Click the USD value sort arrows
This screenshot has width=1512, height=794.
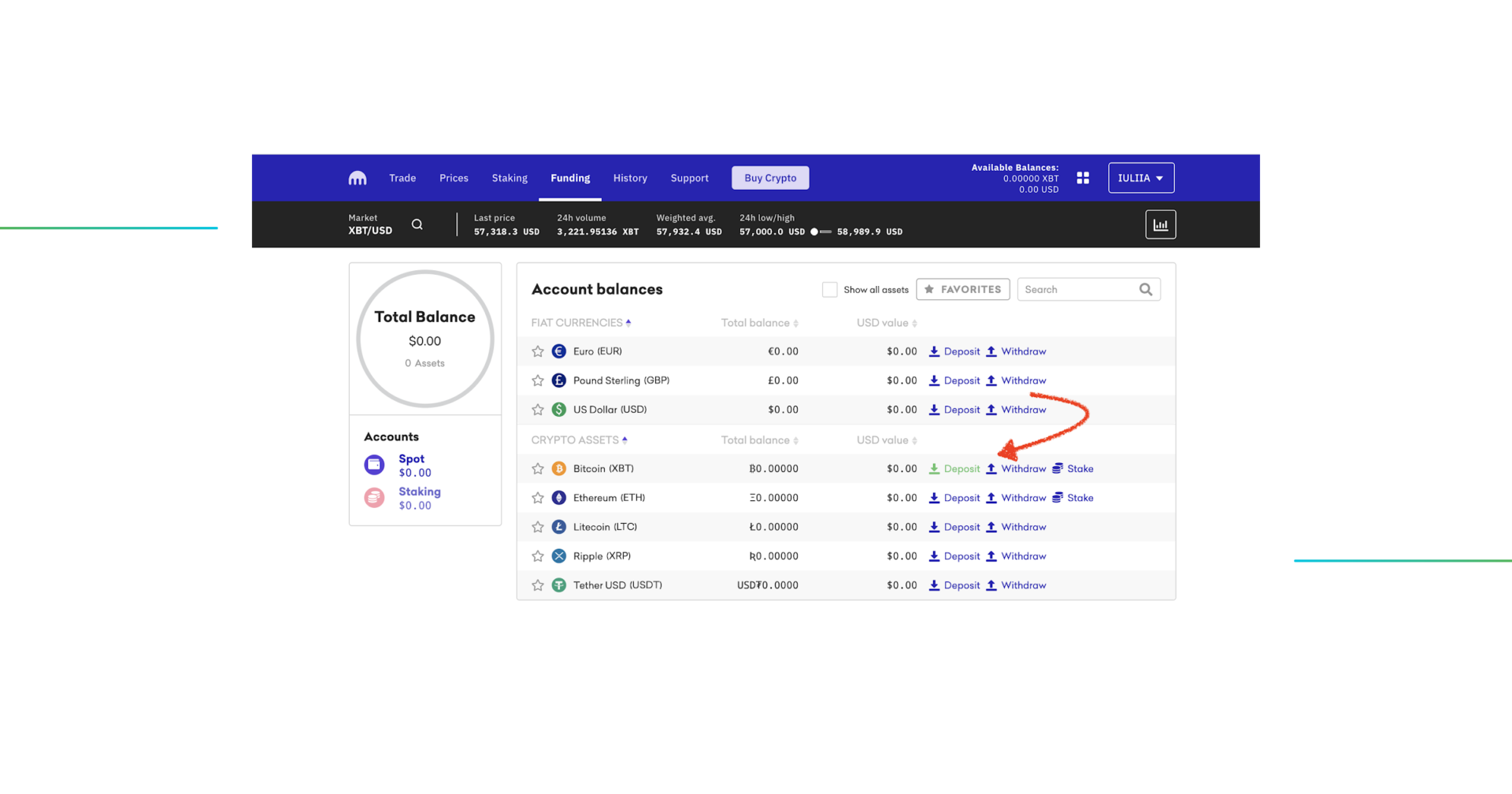tap(913, 322)
